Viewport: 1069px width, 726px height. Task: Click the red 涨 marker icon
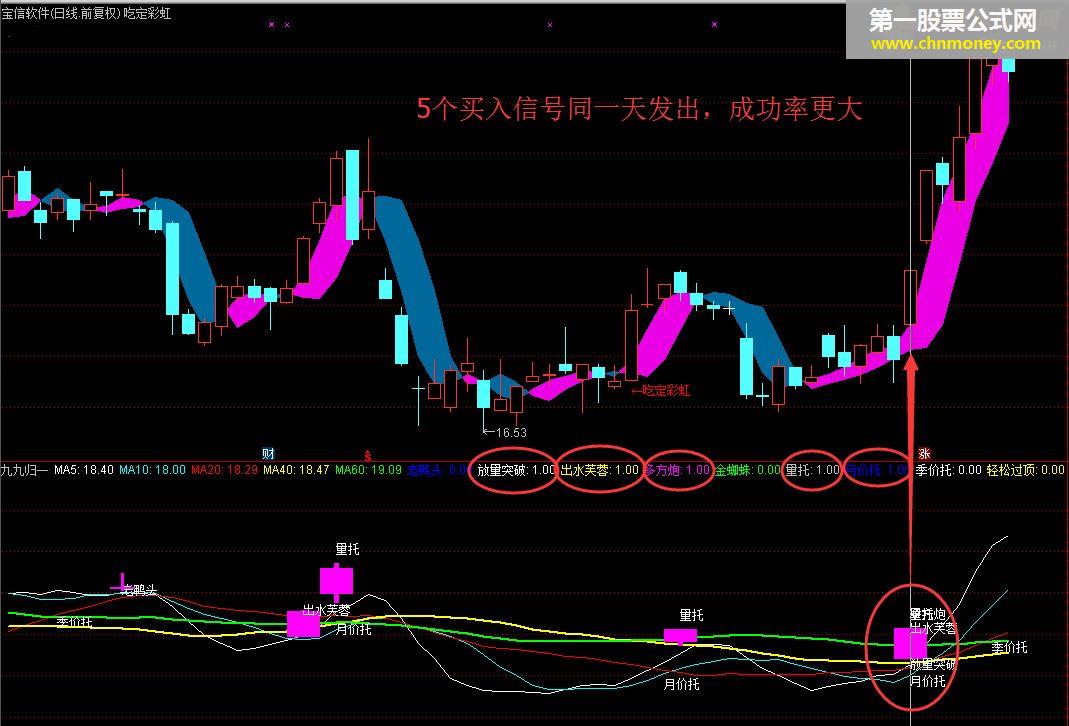tap(924, 453)
